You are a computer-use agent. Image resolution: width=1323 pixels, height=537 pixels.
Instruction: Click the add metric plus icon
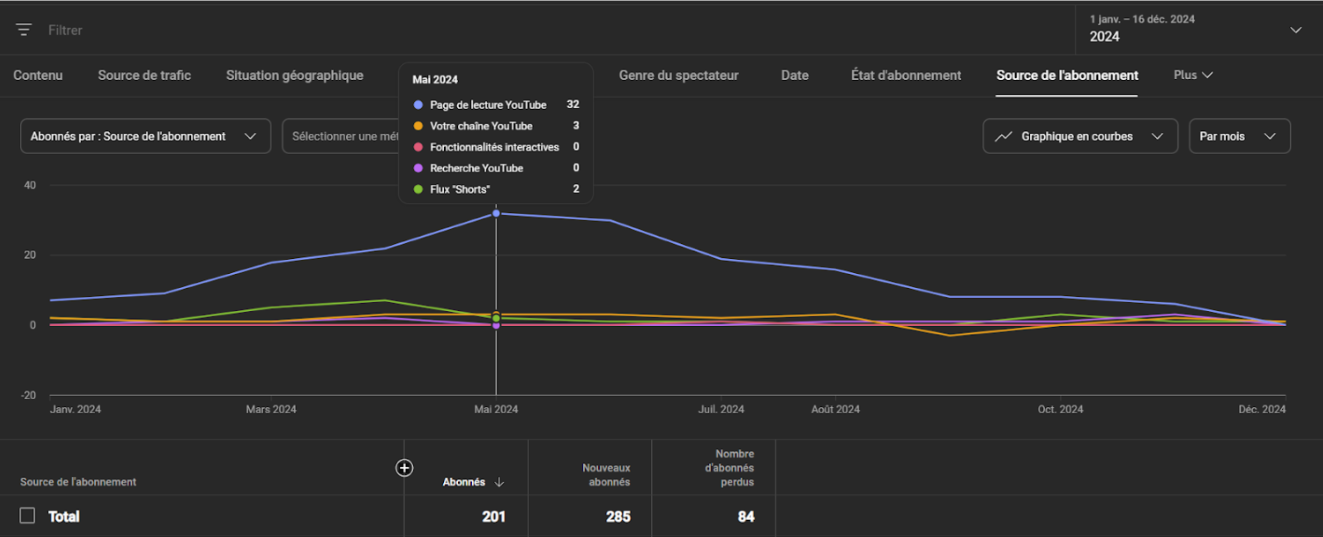pyautogui.click(x=404, y=468)
